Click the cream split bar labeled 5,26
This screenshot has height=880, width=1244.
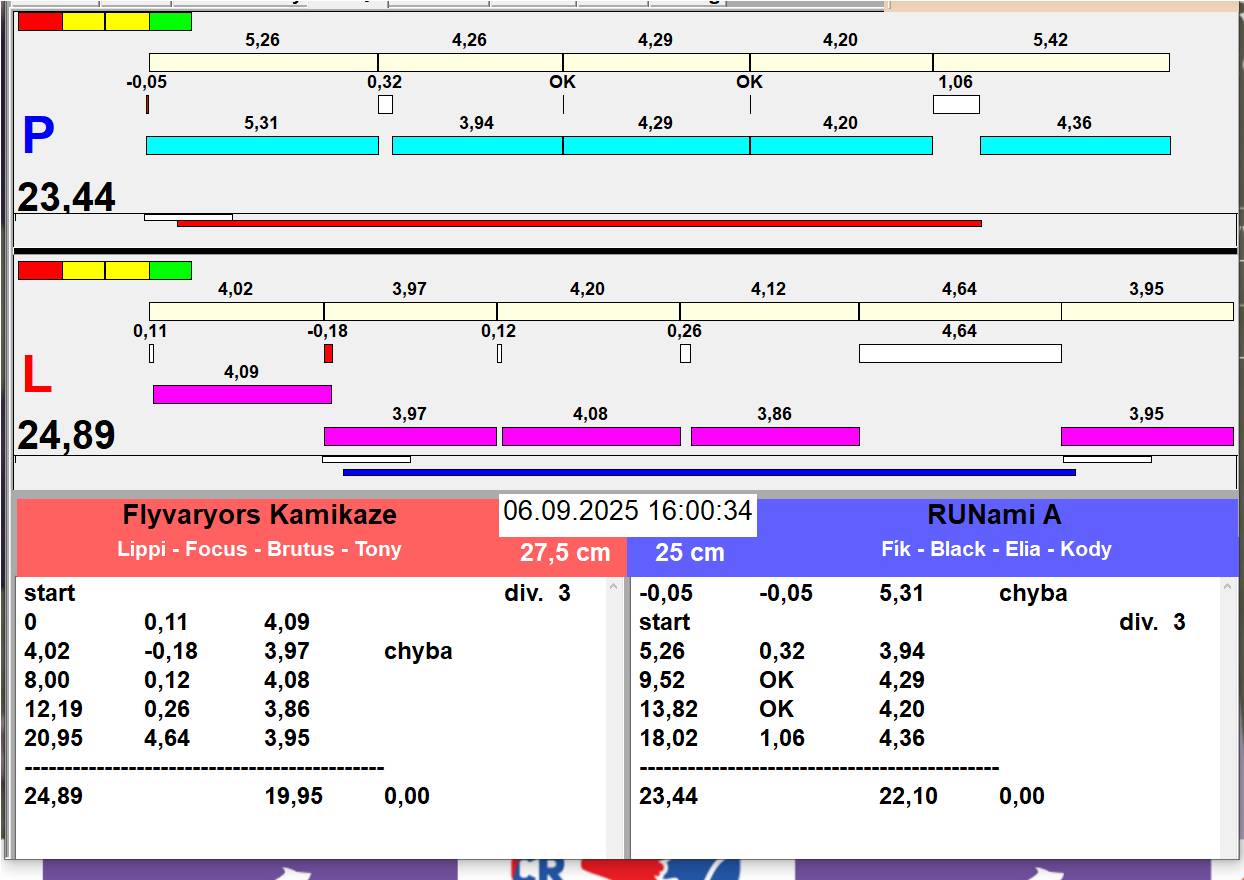pyautogui.click(x=263, y=62)
